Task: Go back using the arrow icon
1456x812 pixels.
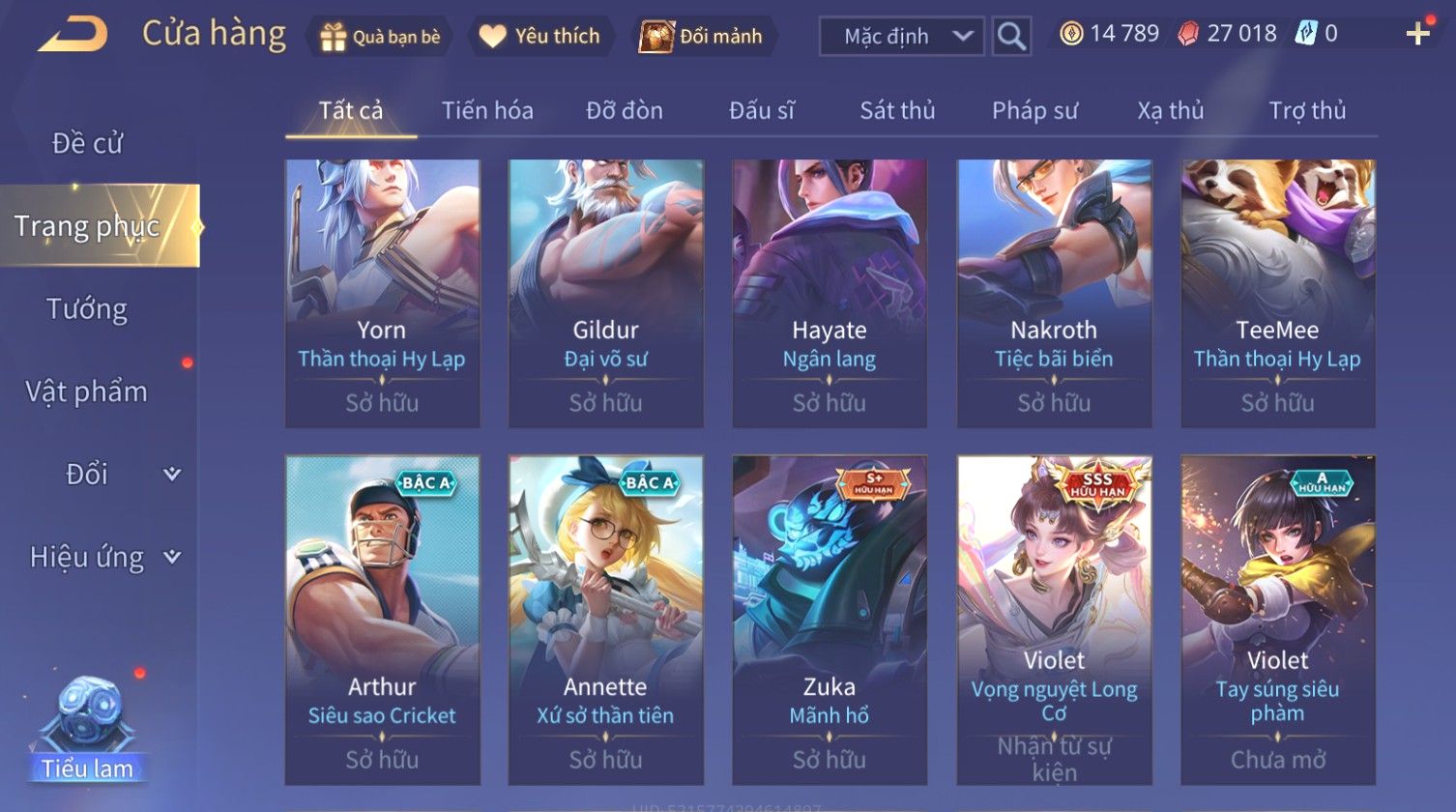Action: coord(73,34)
